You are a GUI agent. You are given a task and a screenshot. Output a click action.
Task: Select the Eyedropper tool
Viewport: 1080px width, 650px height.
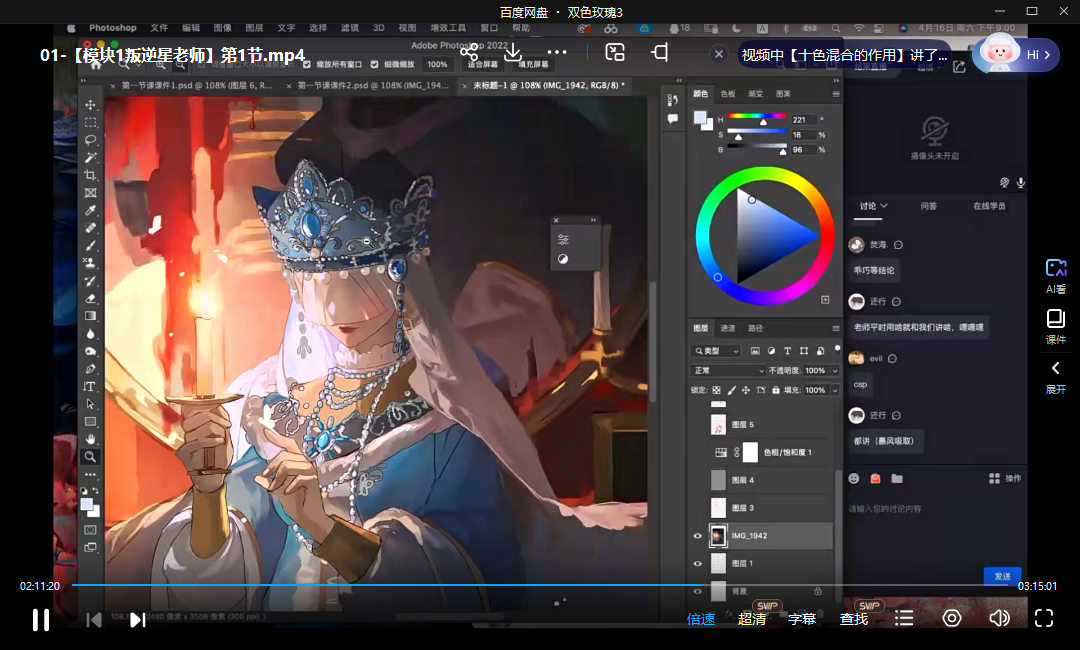[90, 211]
